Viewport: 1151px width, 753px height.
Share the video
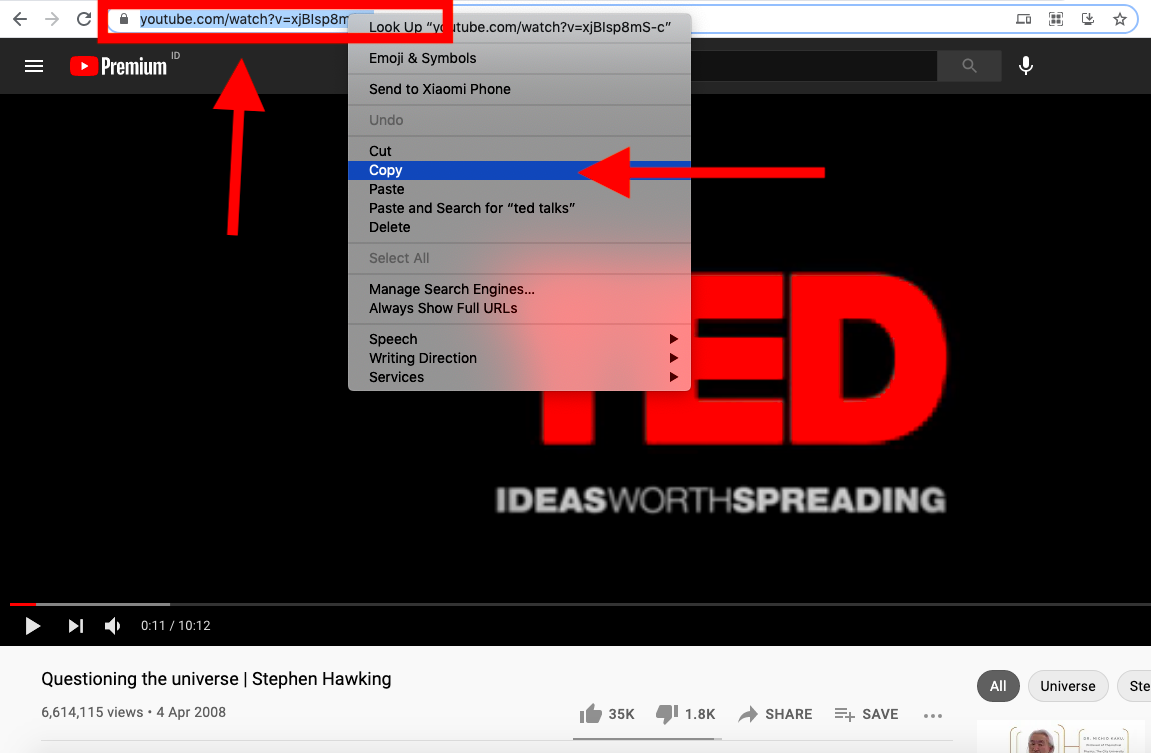775,713
